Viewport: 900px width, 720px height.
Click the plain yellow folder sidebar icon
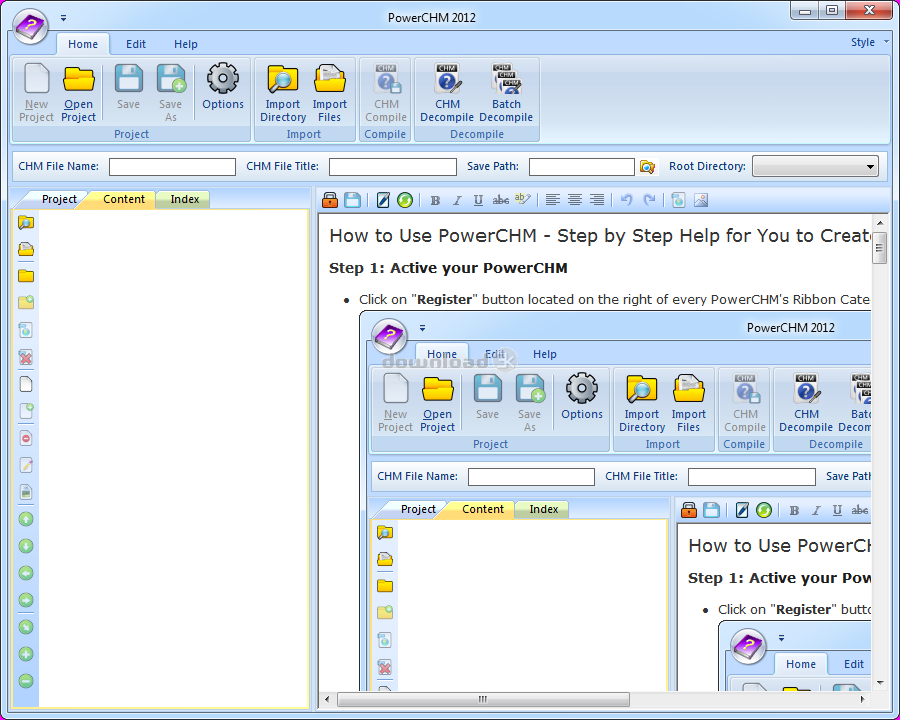(26, 276)
